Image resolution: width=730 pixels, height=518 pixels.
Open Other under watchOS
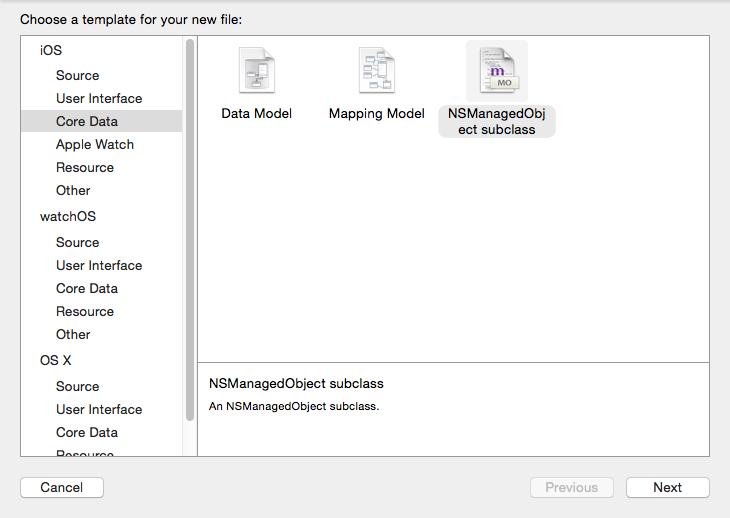pyautogui.click(x=73, y=335)
